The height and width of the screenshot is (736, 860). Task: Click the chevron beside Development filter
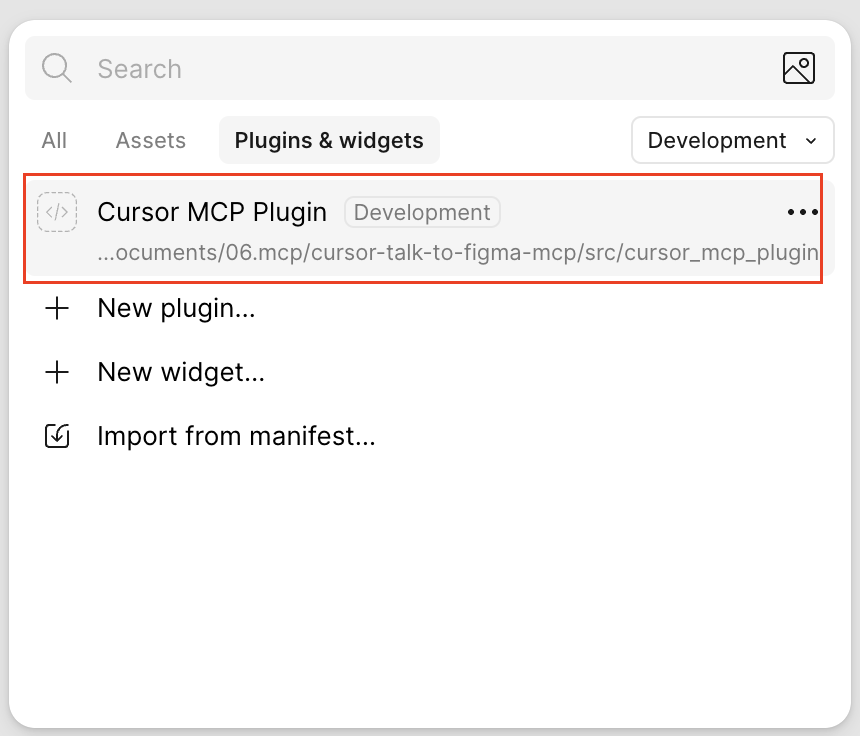tap(812, 141)
